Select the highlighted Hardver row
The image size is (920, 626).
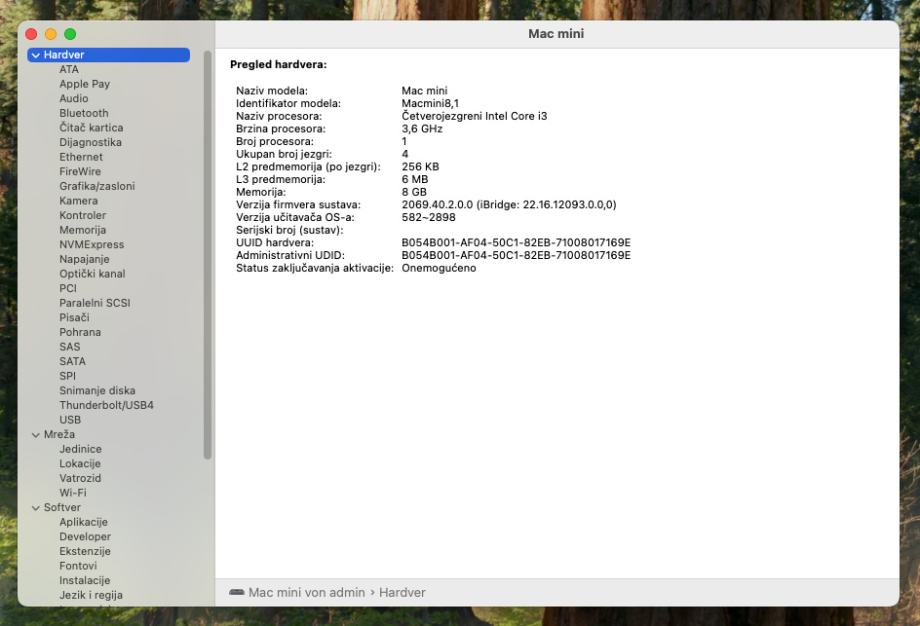click(109, 55)
